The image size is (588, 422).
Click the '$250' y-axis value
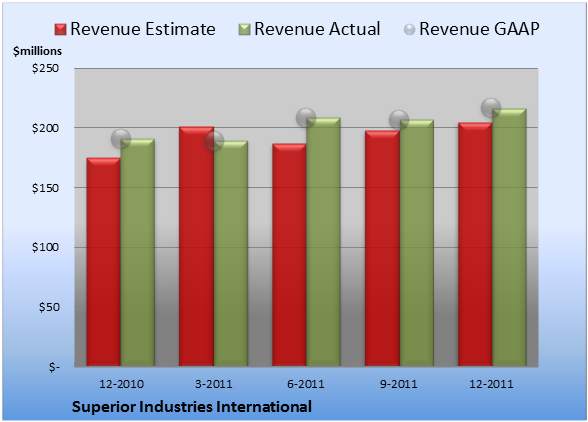pyautogui.click(x=45, y=68)
